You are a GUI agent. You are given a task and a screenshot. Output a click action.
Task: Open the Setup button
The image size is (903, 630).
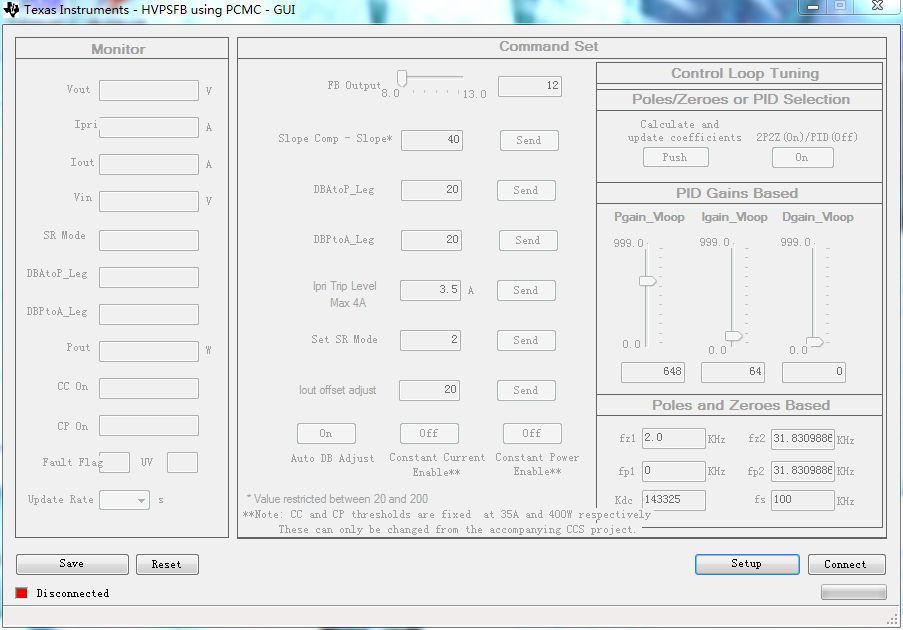(747, 564)
